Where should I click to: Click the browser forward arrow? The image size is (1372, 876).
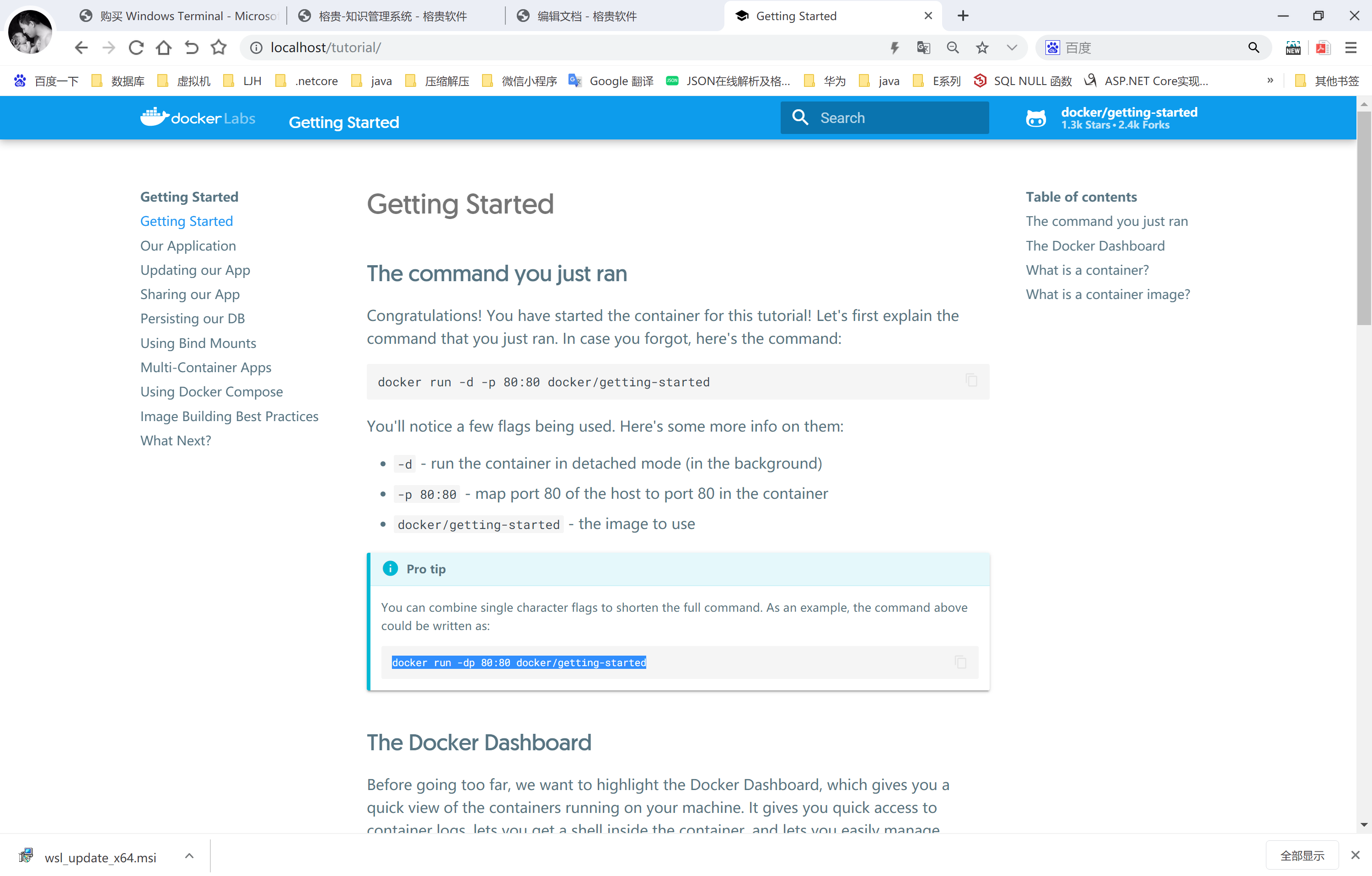click(x=108, y=48)
